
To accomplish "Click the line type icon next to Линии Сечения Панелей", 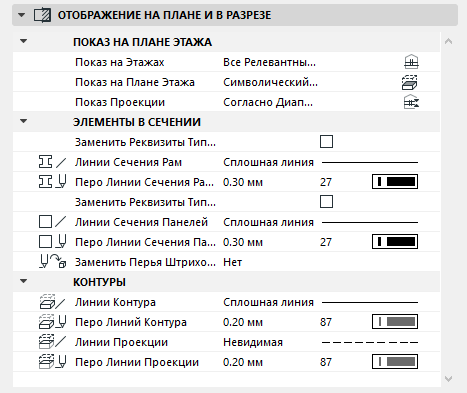I will pos(61,222).
